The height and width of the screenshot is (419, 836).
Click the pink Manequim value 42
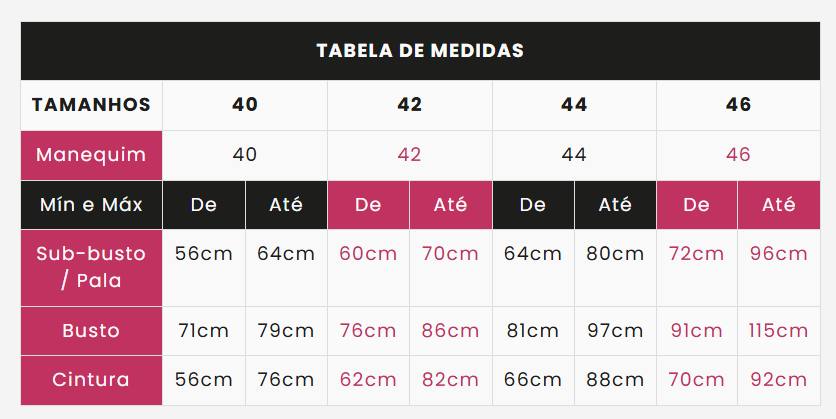click(x=409, y=155)
